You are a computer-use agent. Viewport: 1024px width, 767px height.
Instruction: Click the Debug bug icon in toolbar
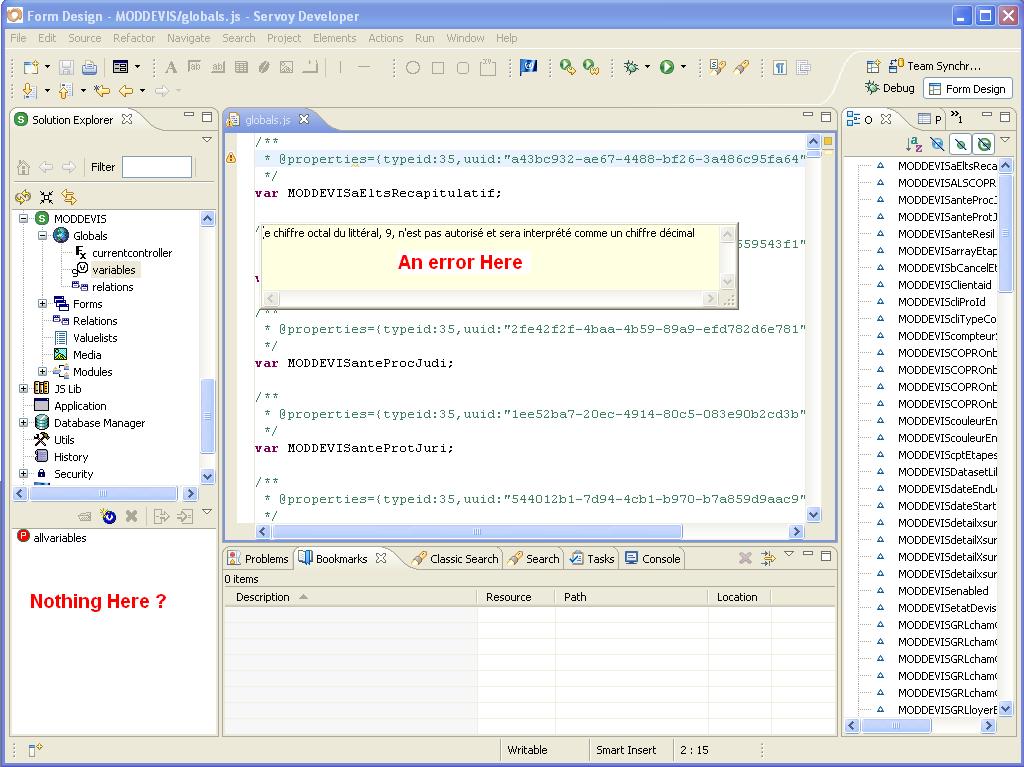(631, 67)
